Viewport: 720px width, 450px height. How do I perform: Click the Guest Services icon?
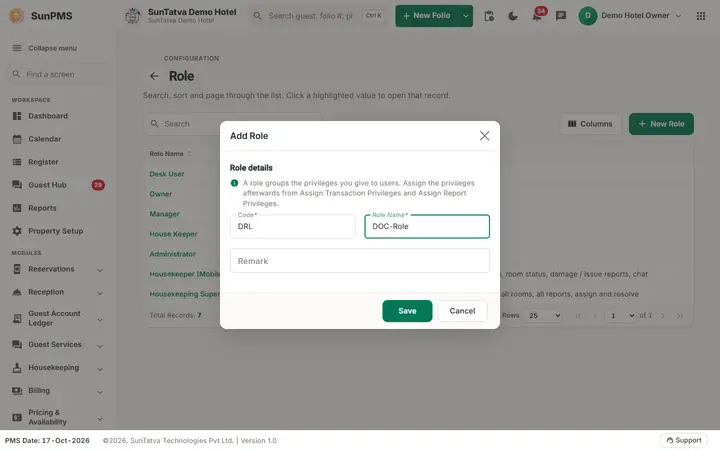(17, 344)
